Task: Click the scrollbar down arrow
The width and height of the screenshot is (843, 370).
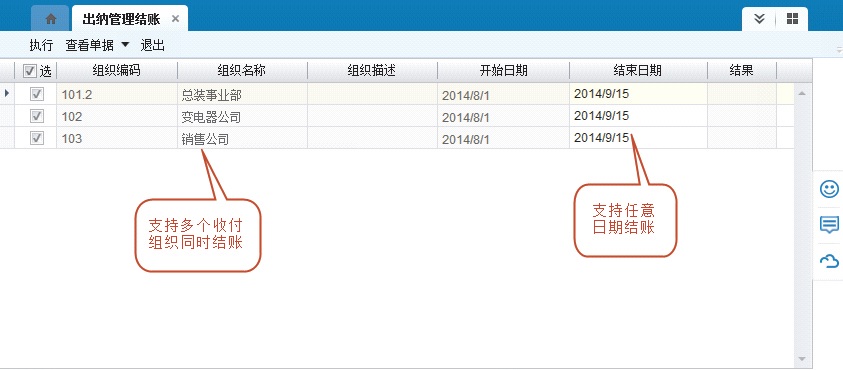Action: [x=802, y=358]
